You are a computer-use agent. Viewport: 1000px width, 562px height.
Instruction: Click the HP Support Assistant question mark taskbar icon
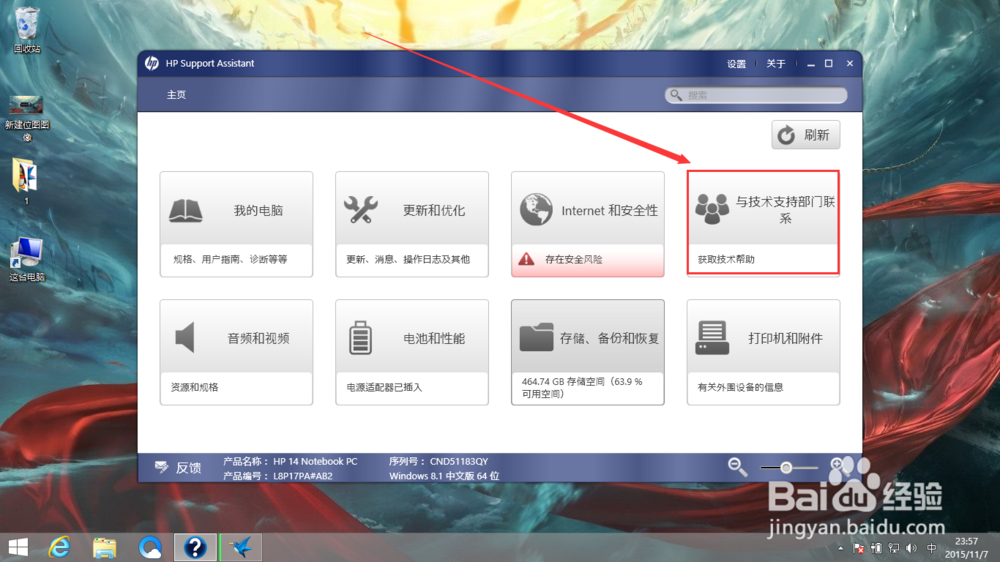pyautogui.click(x=195, y=547)
